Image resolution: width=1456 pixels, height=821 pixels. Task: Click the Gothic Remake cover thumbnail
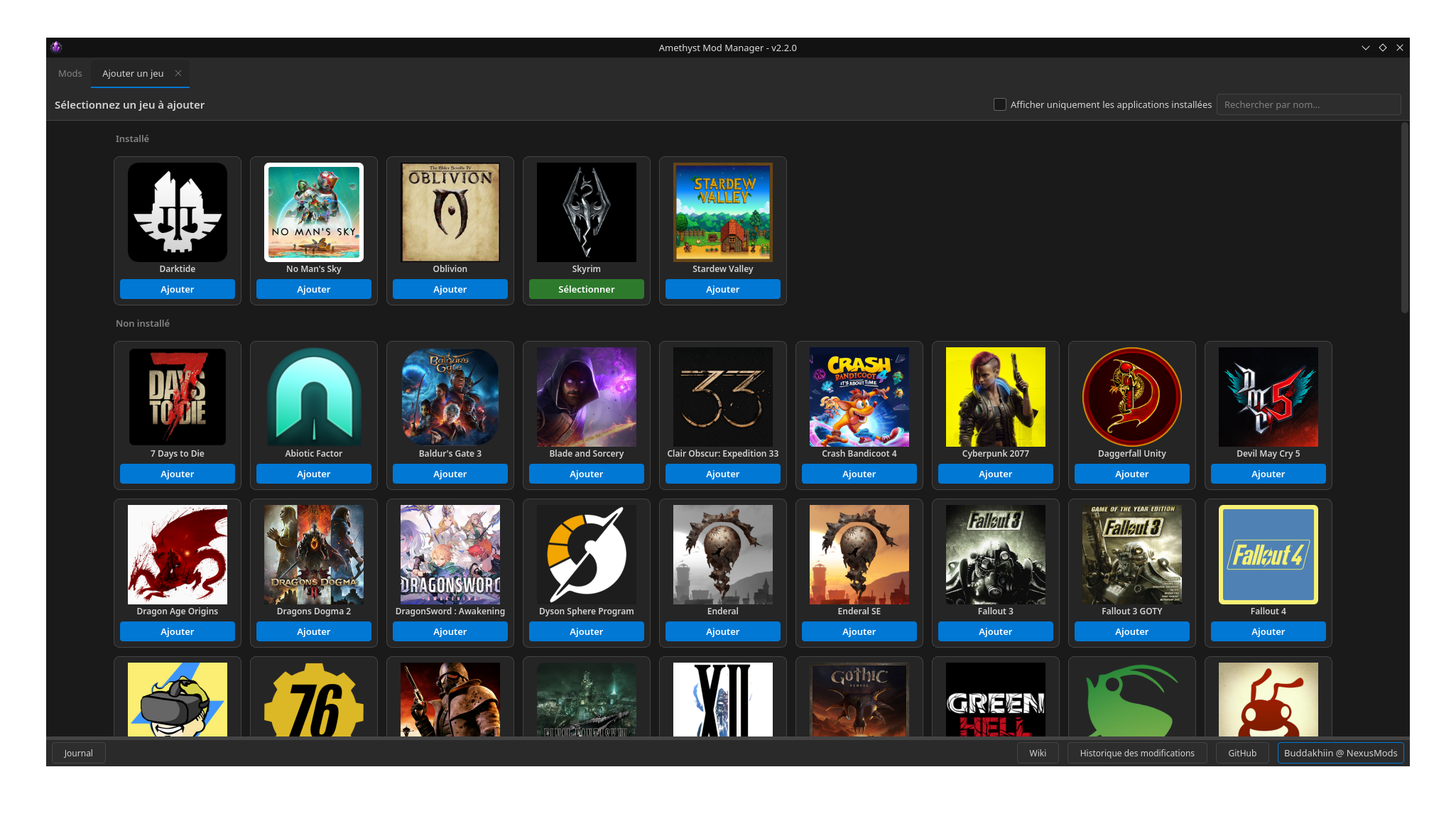tap(859, 700)
